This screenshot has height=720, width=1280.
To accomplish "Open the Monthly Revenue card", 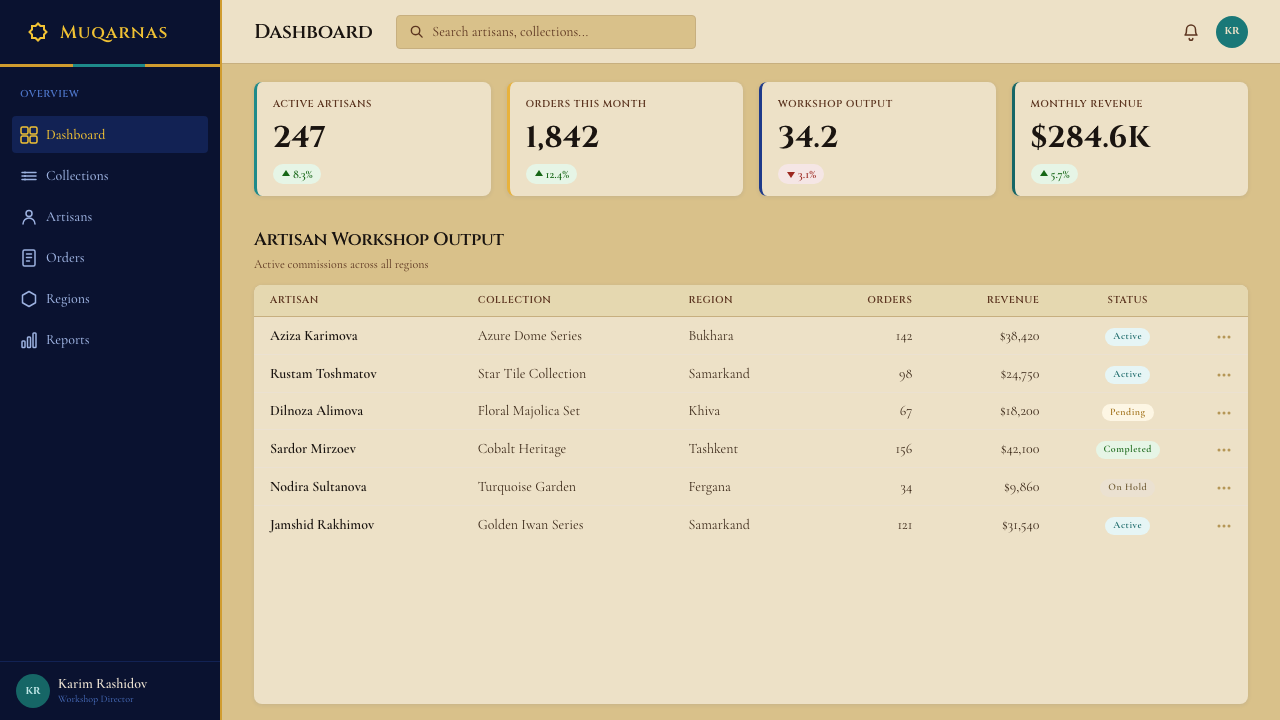I will (1130, 139).
